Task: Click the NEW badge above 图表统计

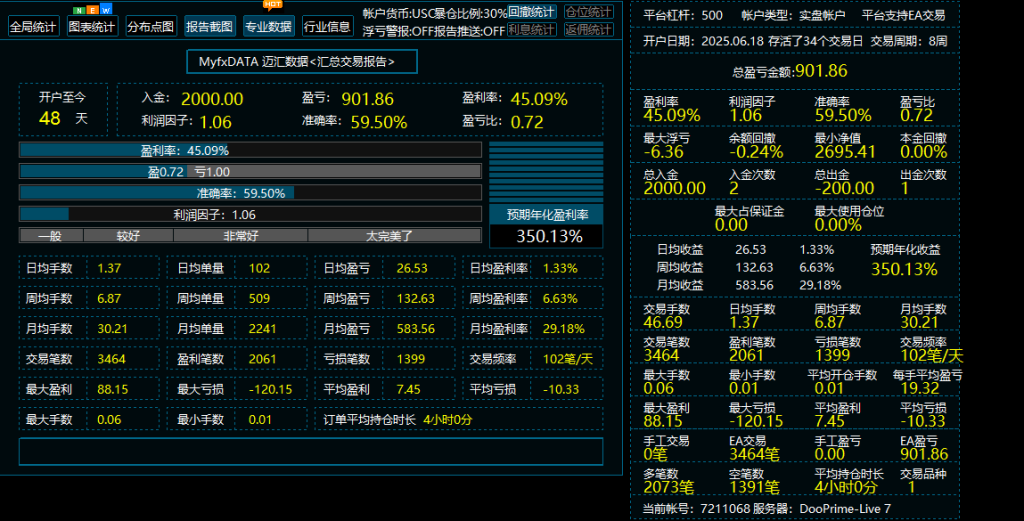Action: pos(92,9)
